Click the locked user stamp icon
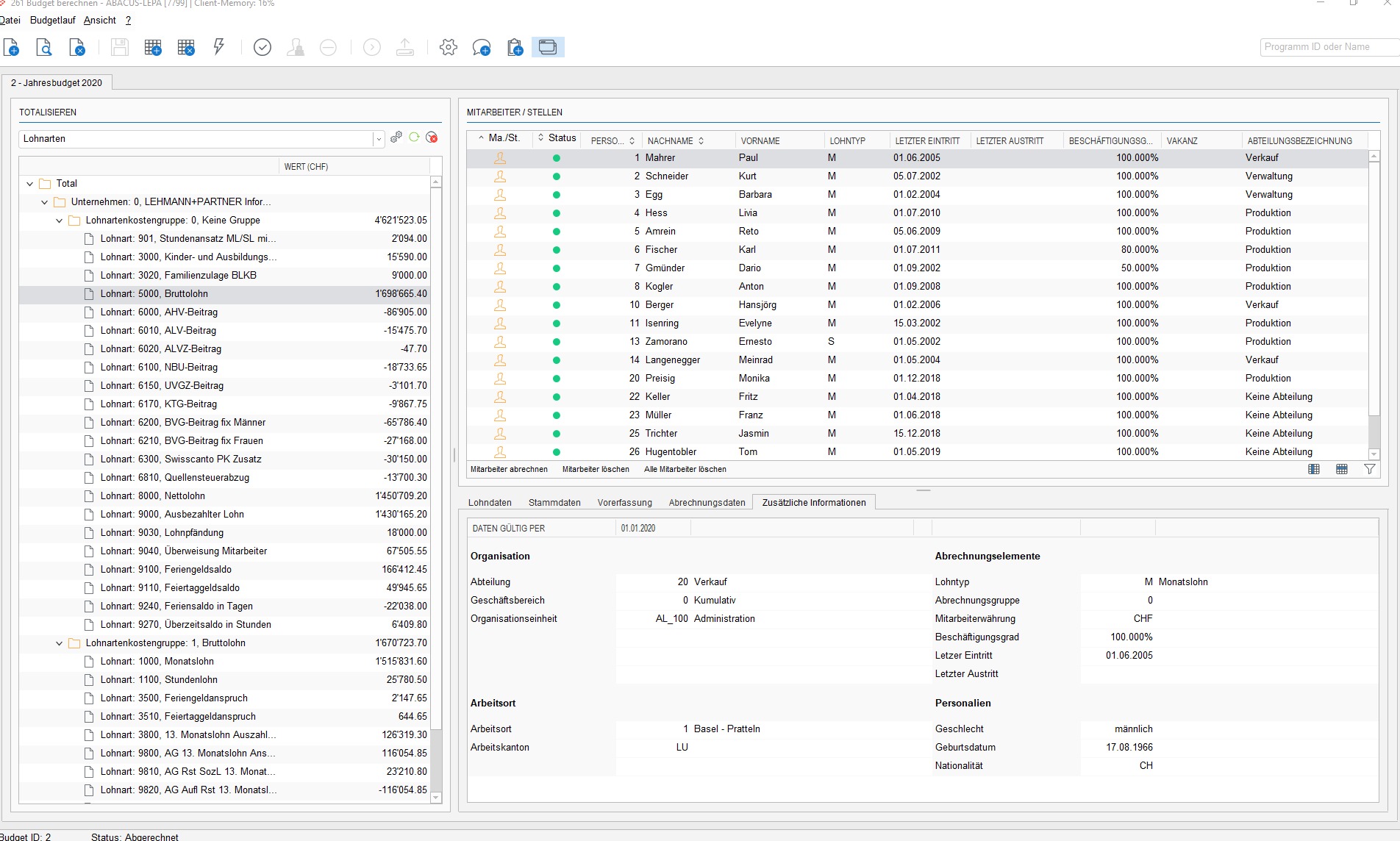The width and height of the screenshot is (1400, 841). pyautogui.click(x=296, y=48)
